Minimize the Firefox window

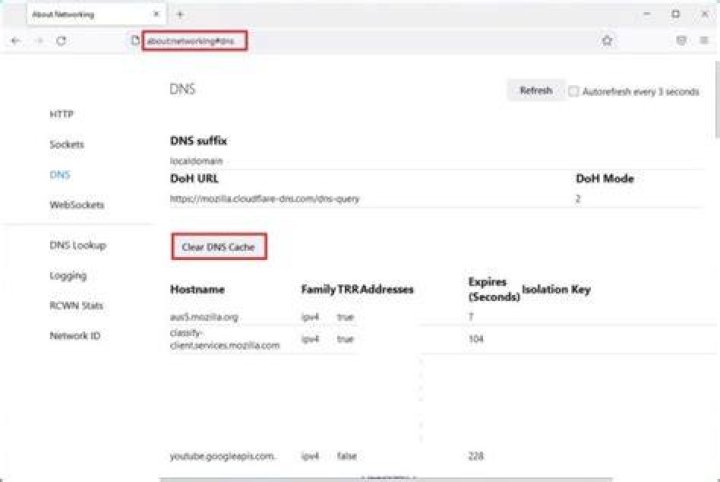tap(647, 14)
